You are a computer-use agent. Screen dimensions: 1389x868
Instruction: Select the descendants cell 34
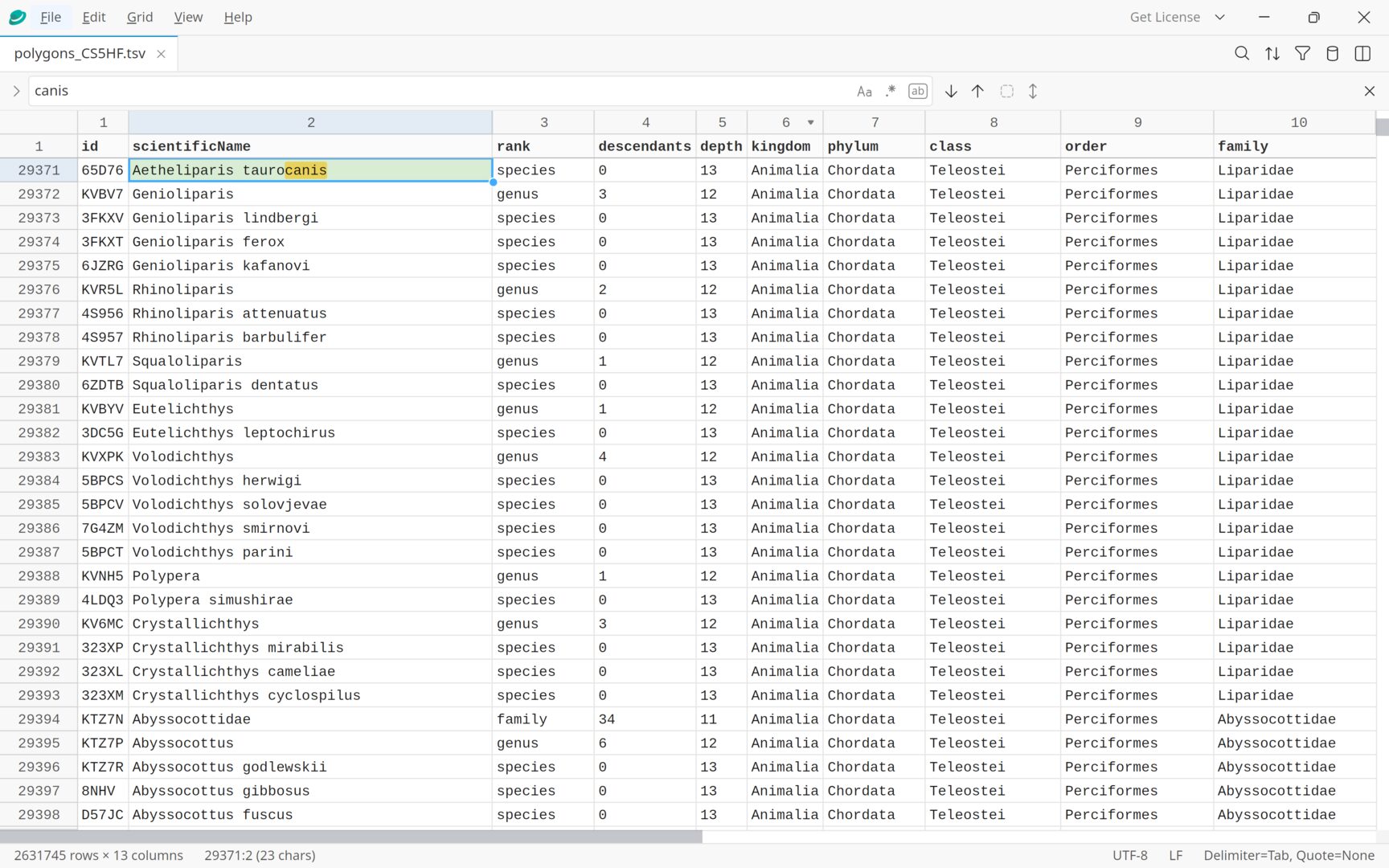(645, 719)
